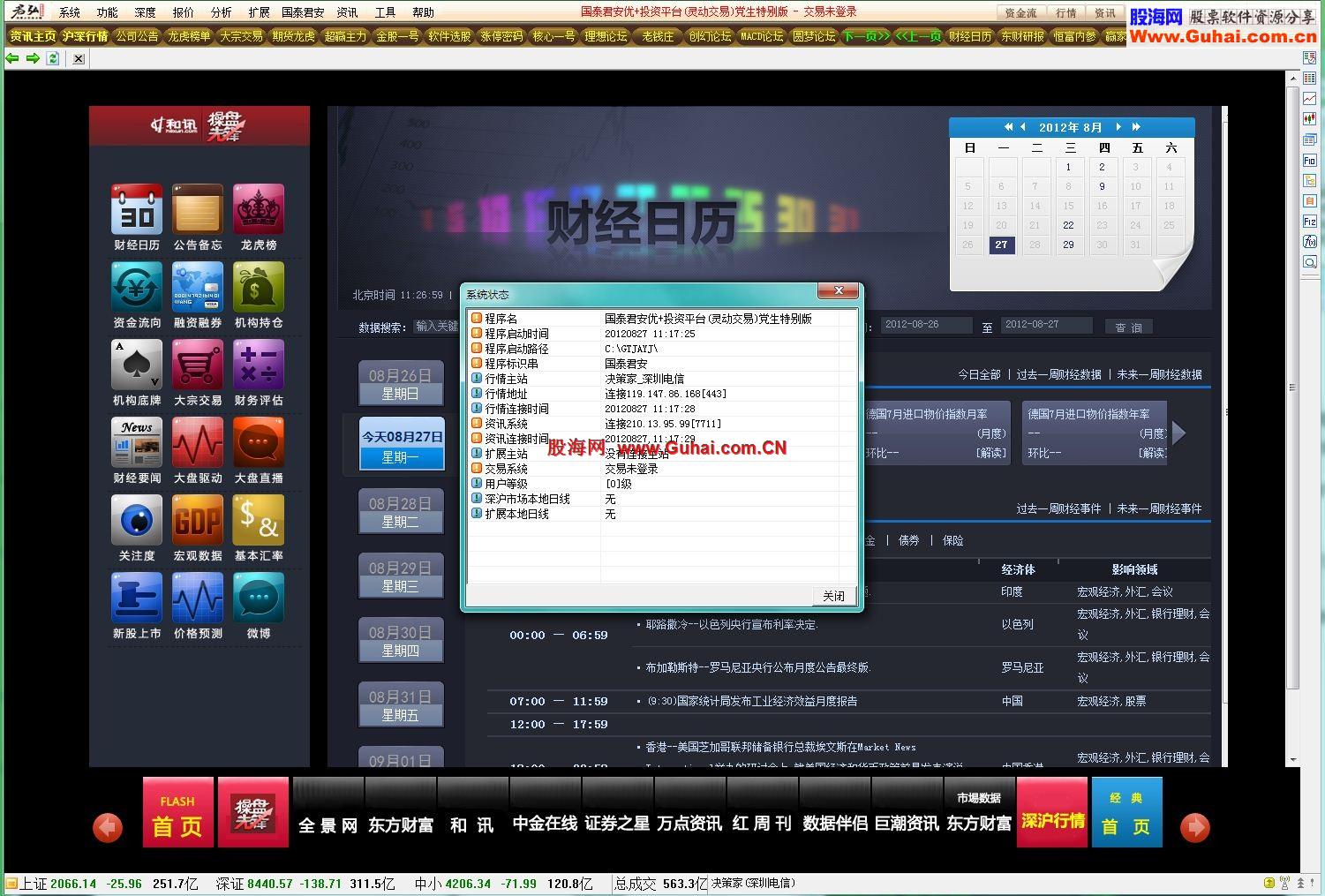The width and height of the screenshot is (1325, 896).
Task: Open the 财经日历 calendar icon
Action: click(x=137, y=209)
